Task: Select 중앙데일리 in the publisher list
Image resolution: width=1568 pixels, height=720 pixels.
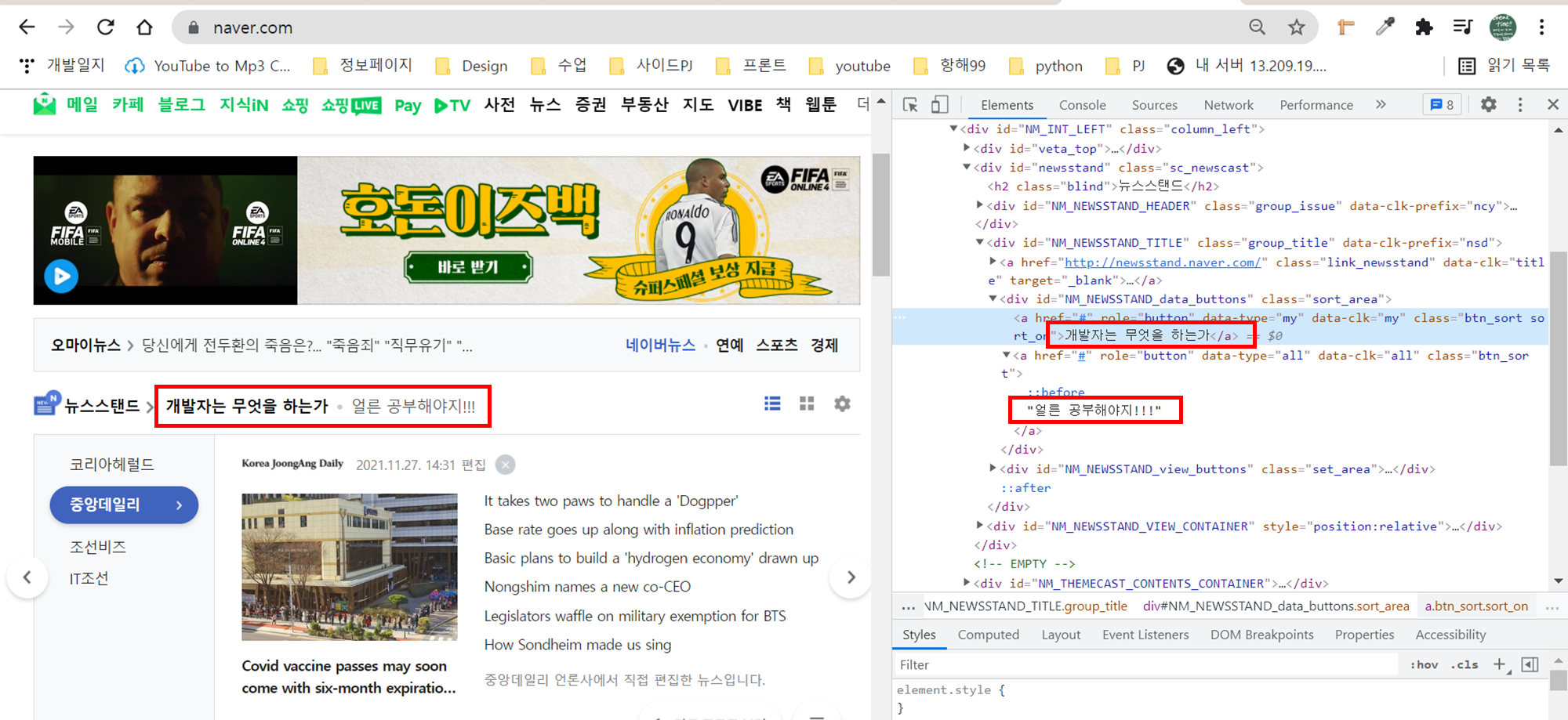Action: [x=124, y=505]
